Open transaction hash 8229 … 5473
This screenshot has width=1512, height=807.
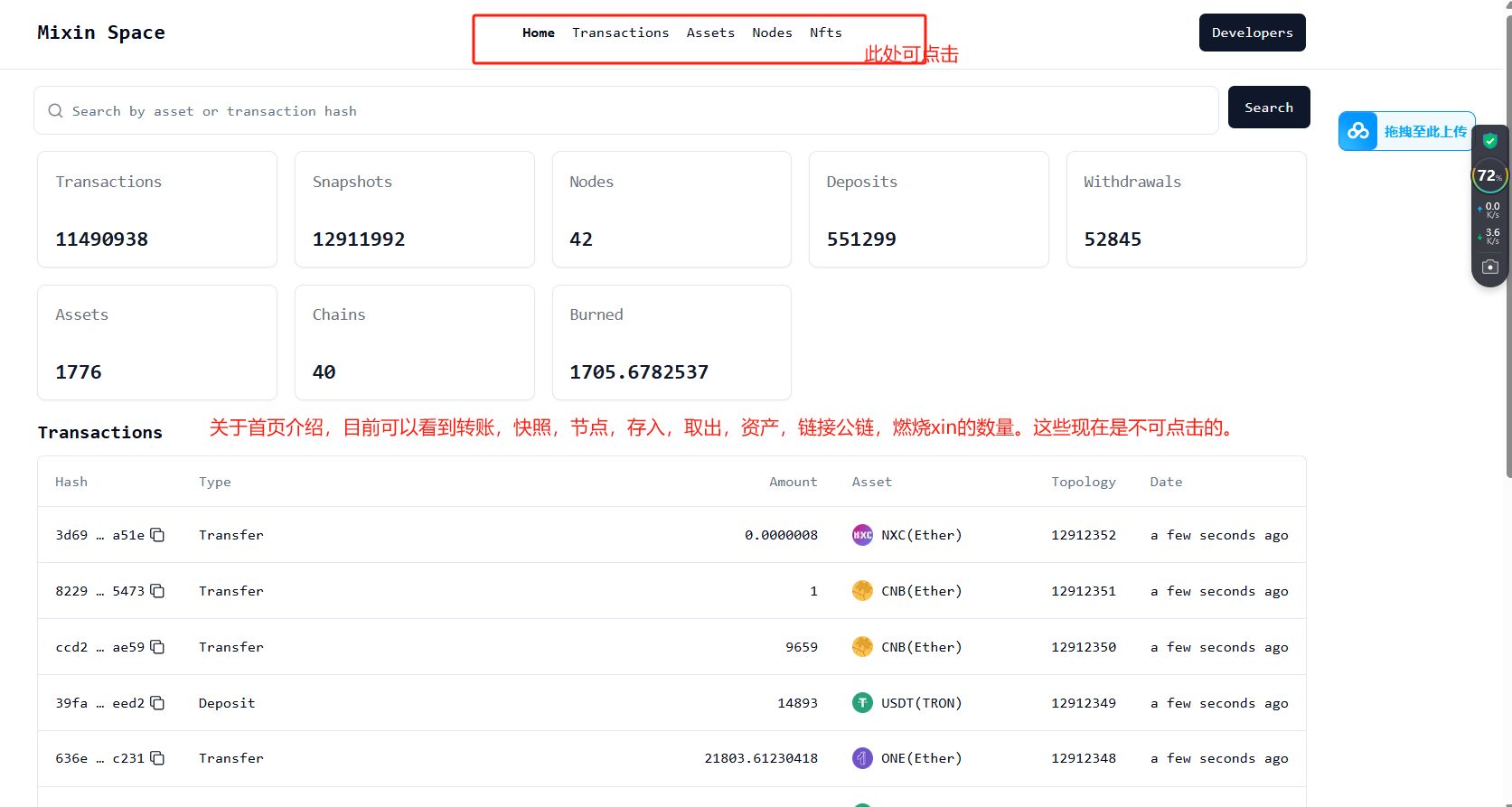[99, 591]
